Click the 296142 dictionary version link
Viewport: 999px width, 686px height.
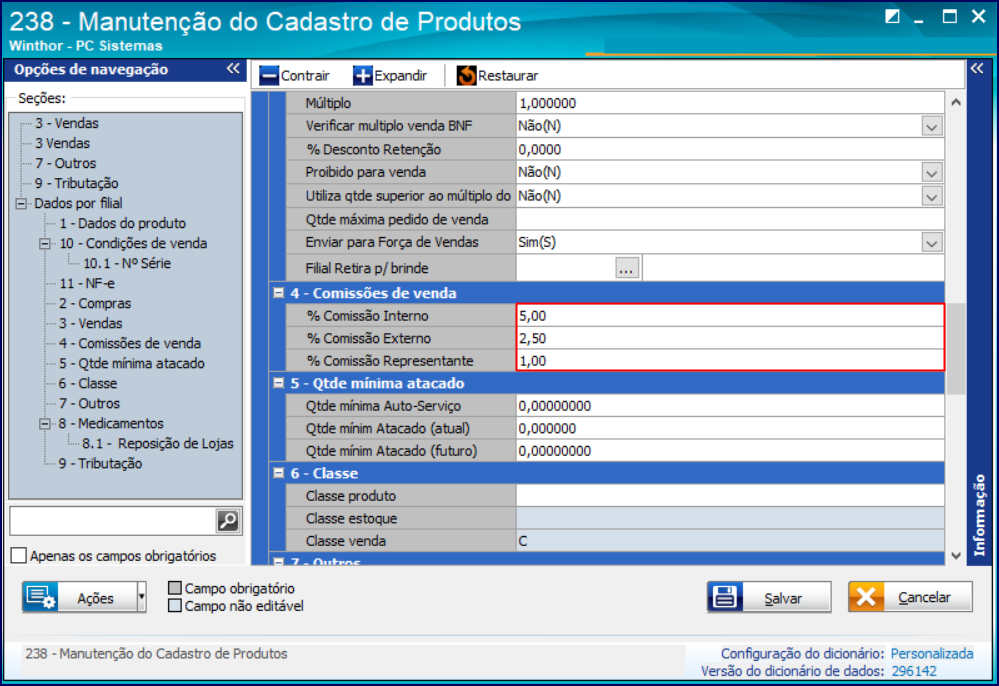[914, 671]
